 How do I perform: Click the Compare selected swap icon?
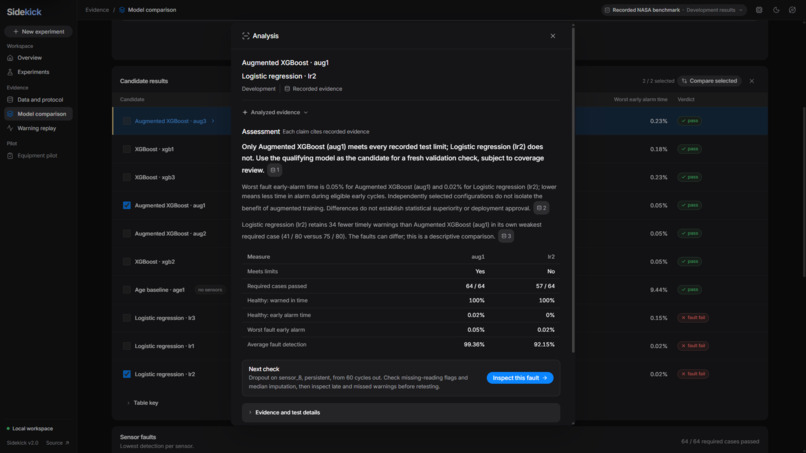[x=684, y=81]
